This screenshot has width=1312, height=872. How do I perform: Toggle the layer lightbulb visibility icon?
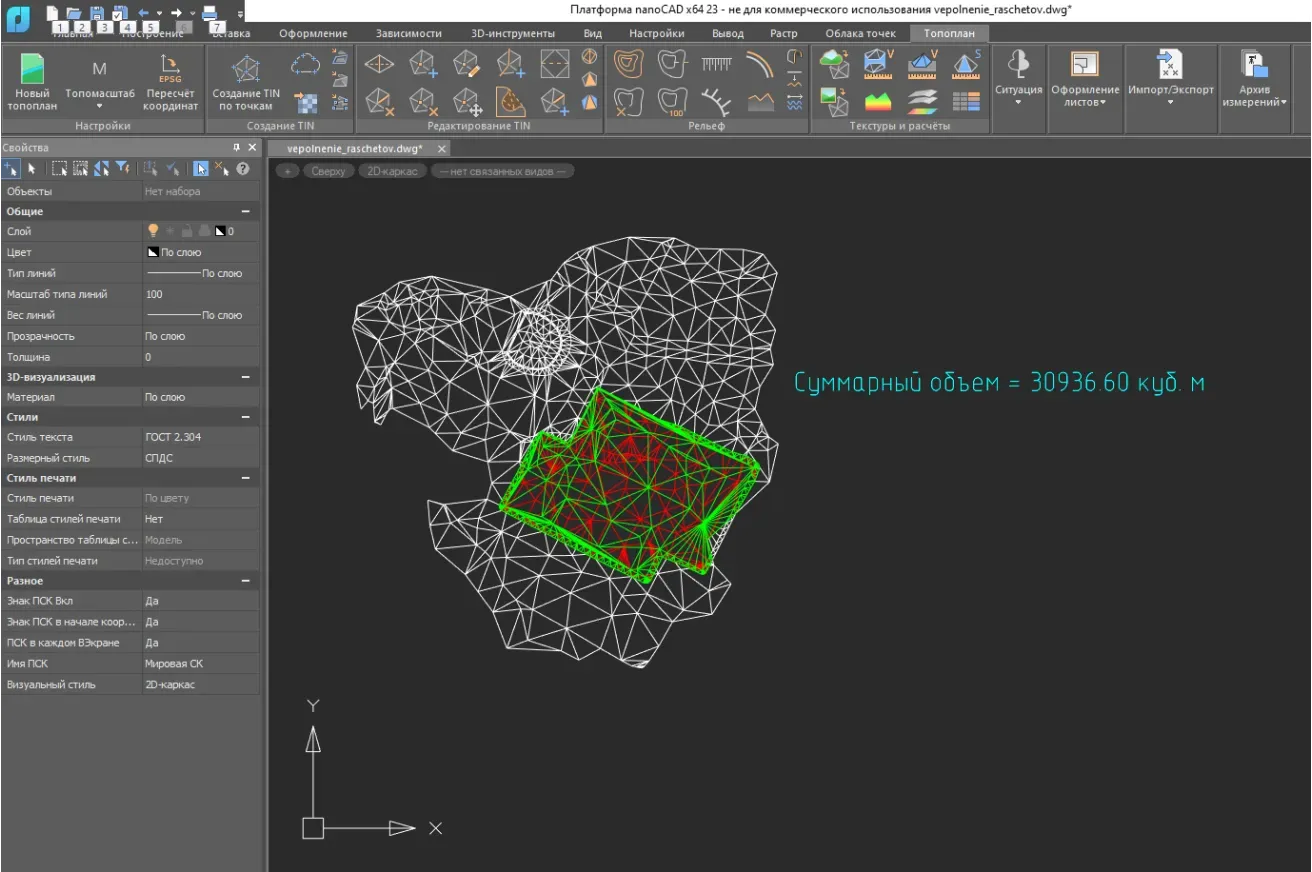154,231
